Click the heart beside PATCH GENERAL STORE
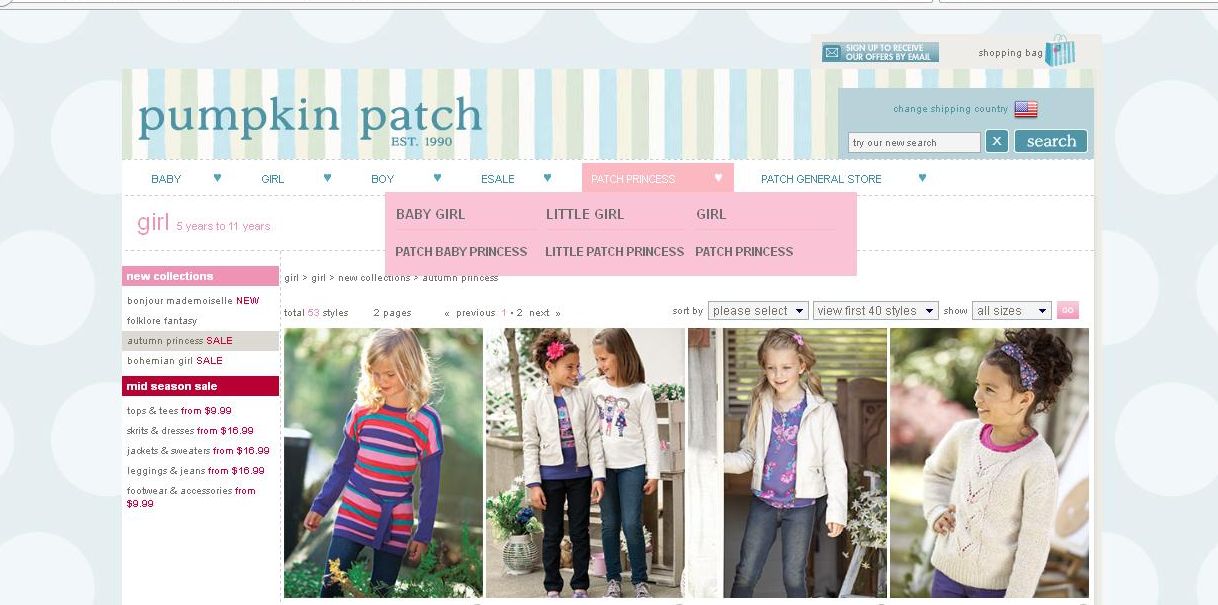This screenshot has height=605, width=1218. [922, 178]
